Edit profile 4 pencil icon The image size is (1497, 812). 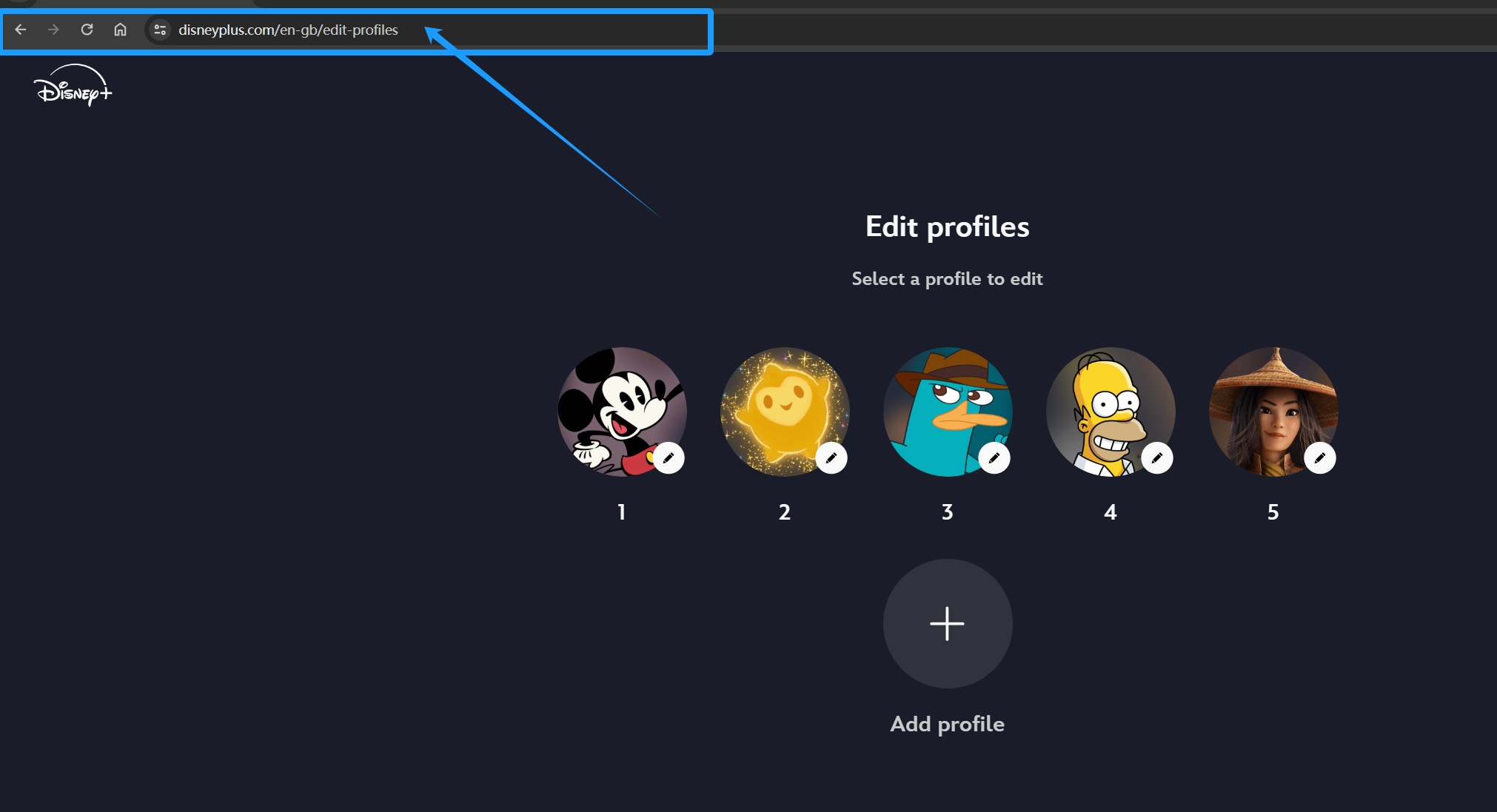1157,458
